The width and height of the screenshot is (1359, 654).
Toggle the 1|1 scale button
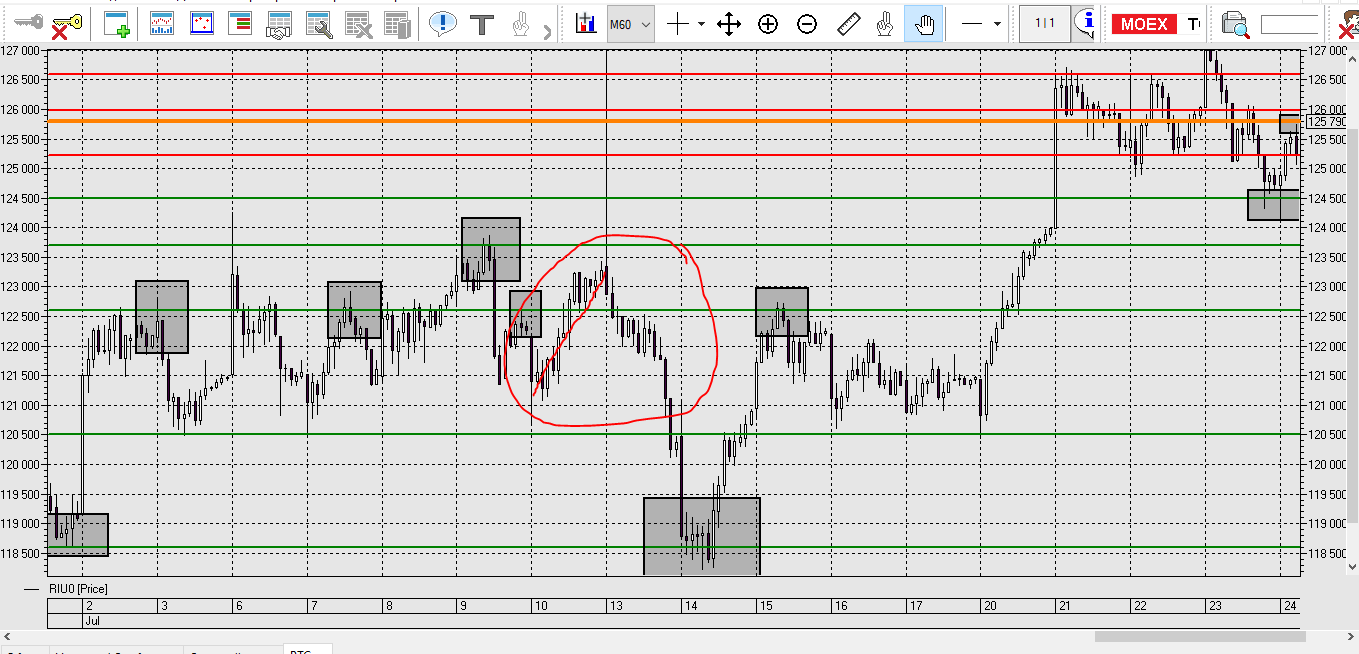1044,24
